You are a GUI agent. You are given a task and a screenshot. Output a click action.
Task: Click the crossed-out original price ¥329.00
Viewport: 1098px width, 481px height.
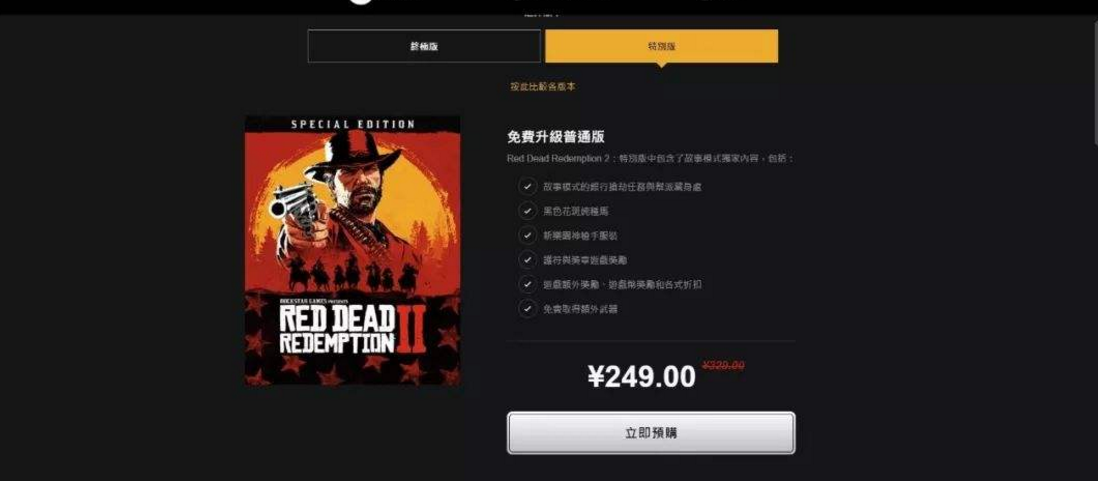(x=723, y=365)
